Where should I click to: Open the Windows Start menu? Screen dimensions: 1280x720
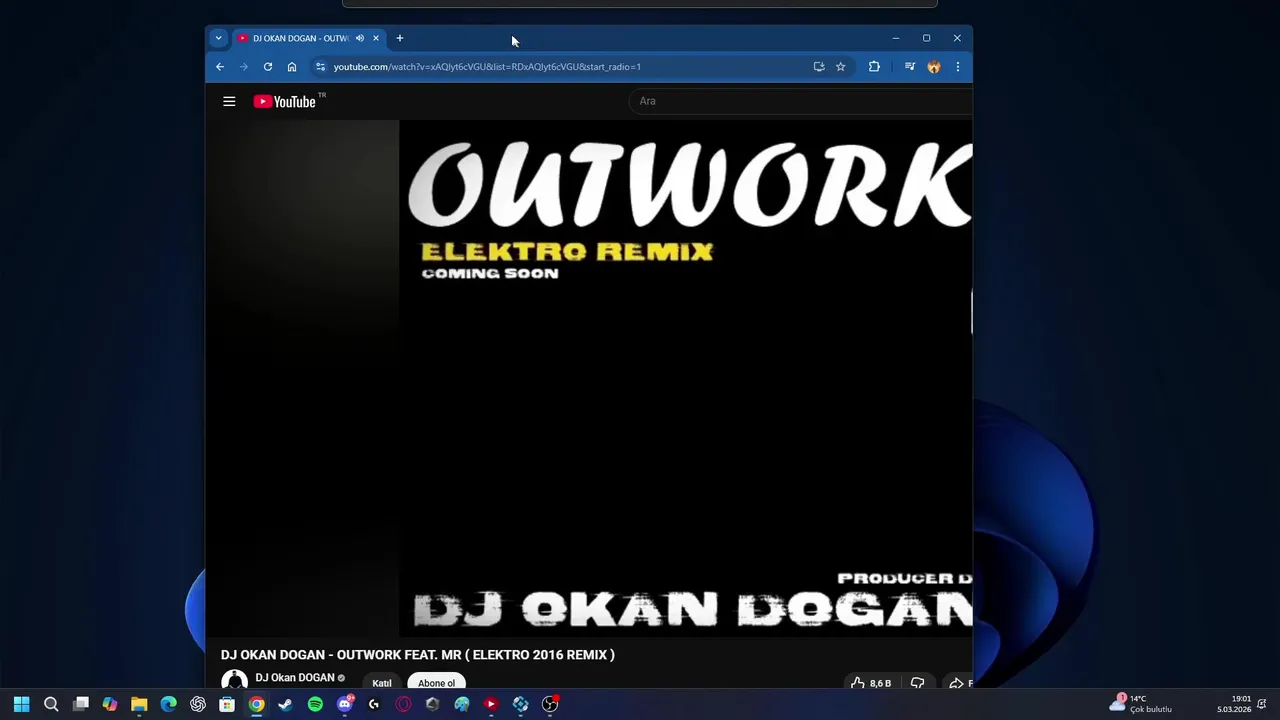click(21, 704)
